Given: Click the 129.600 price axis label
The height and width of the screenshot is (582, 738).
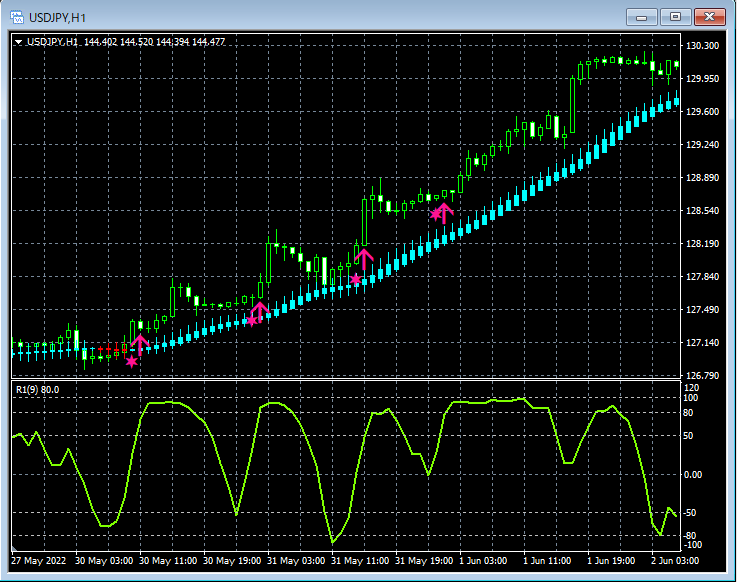Looking at the screenshot, I should click(x=702, y=112).
